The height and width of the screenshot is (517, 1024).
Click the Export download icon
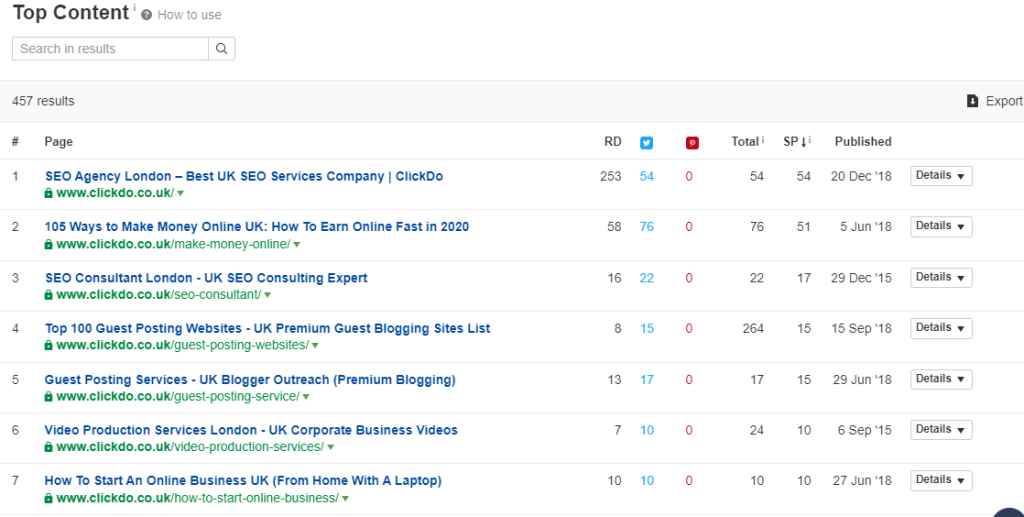coord(972,101)
